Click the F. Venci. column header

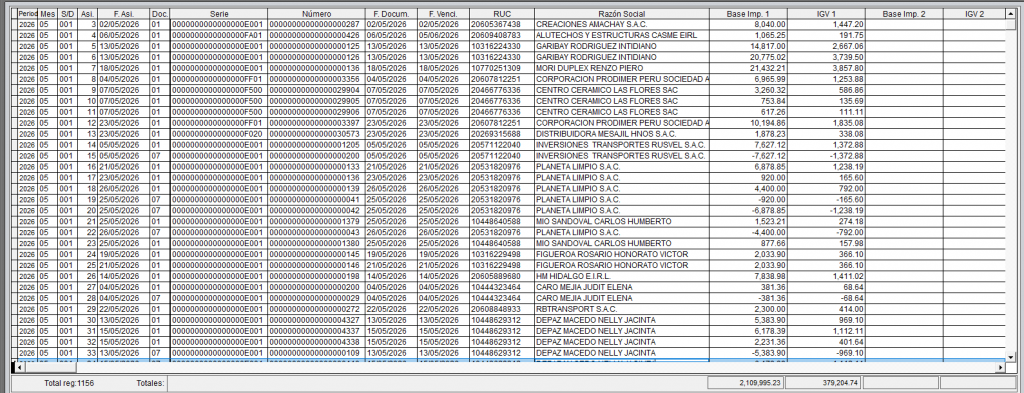point(443,14)
